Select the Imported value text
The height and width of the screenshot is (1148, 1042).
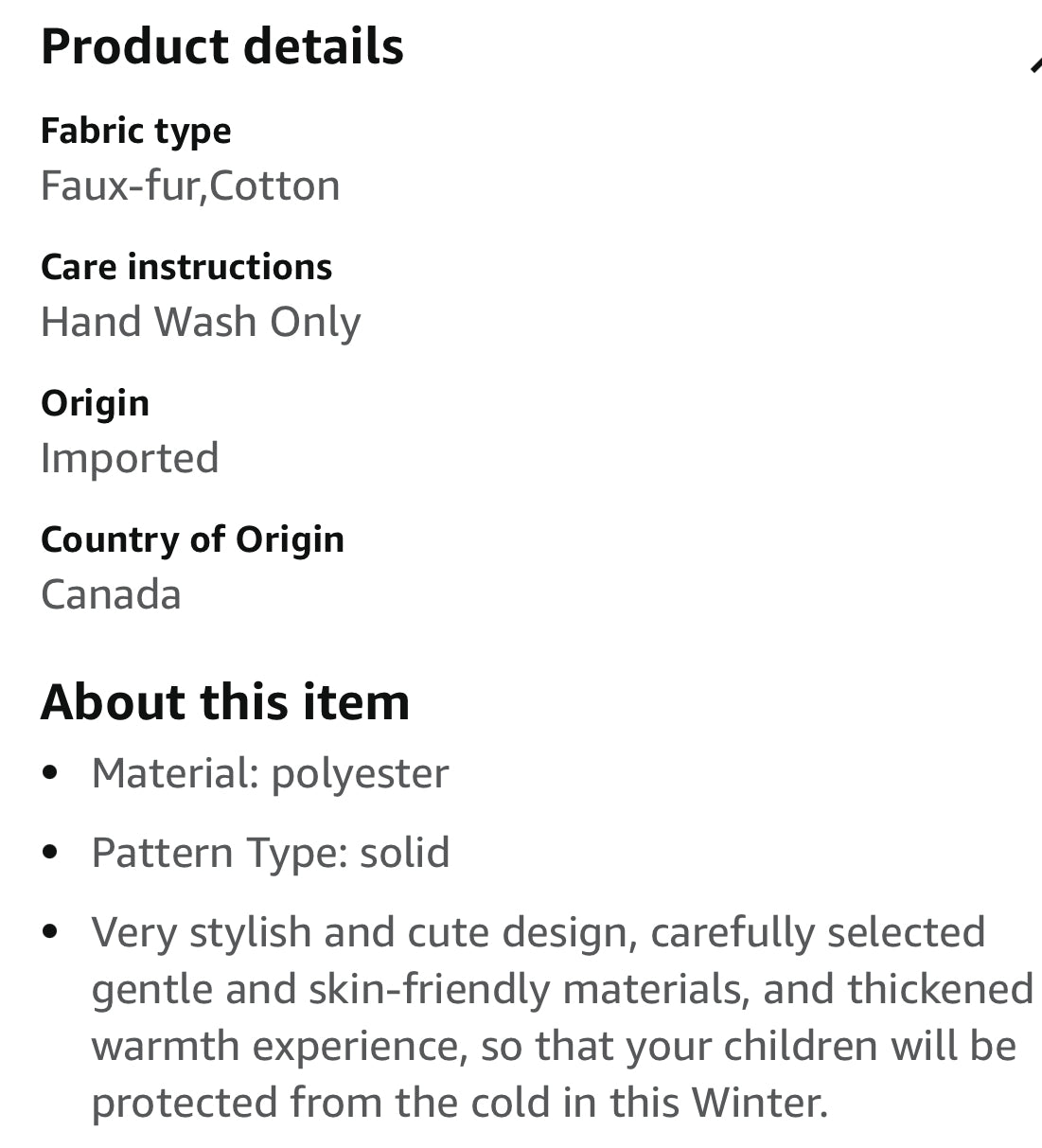(x=130, y=458)
